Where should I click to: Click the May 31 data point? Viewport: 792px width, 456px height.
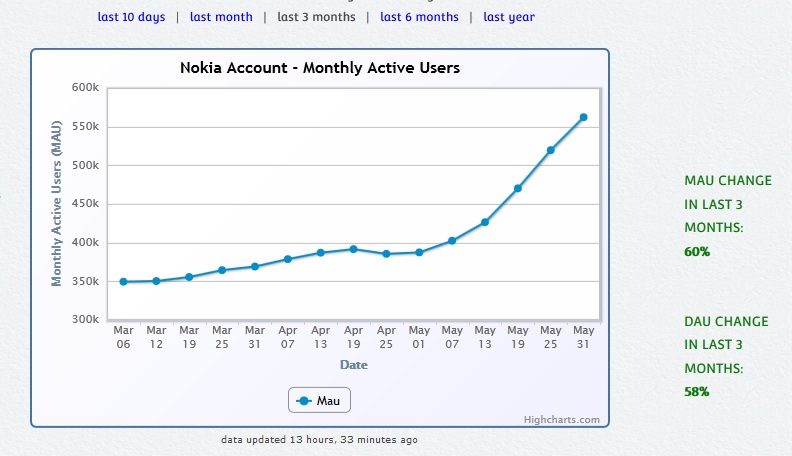tap(583, 117)
